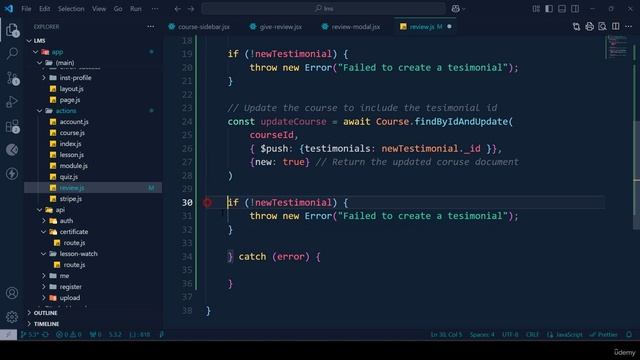This screenshot has width=640, height=360.
Task: Click the customize layout icon
Action: [x=536, y=9]
